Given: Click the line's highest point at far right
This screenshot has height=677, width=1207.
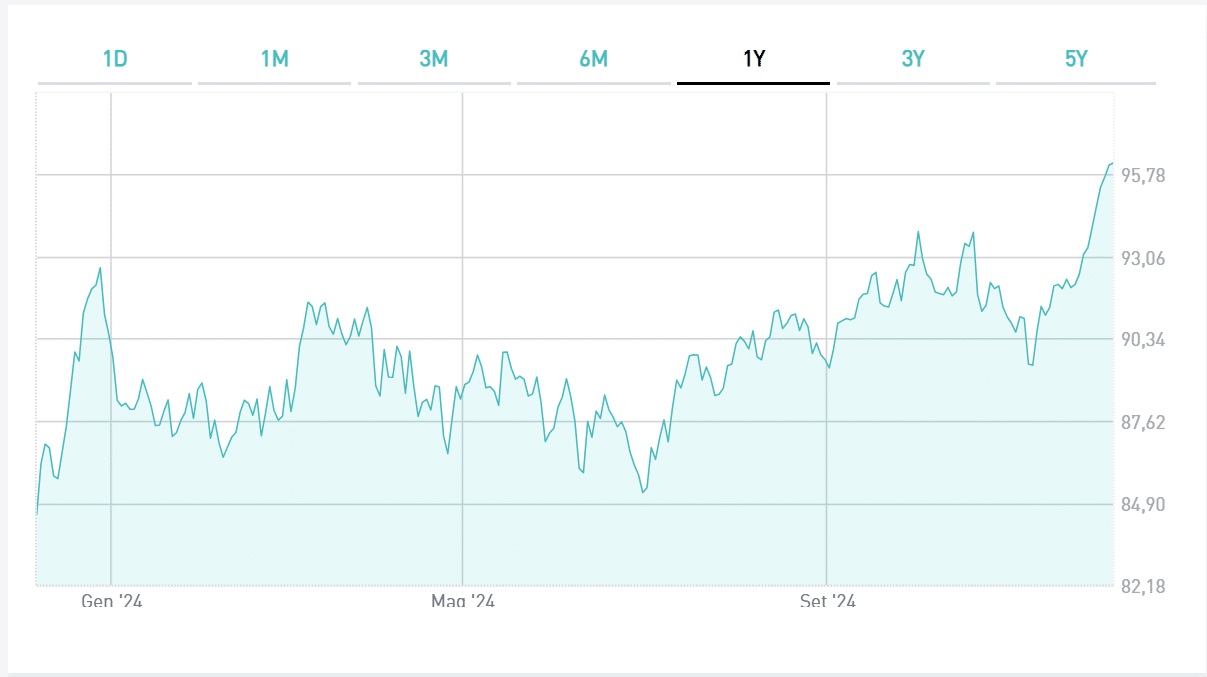Looking at the screenshot, I should coord(1111,163).
